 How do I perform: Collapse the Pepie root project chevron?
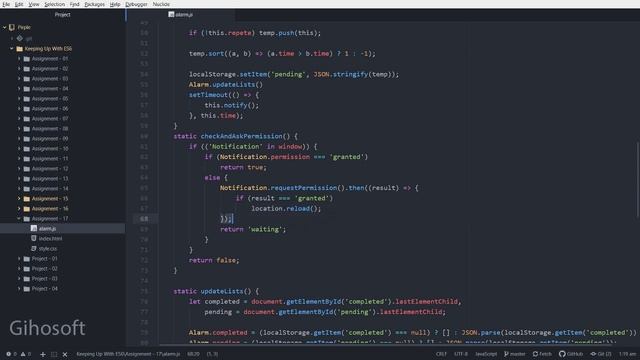point(4,27)
